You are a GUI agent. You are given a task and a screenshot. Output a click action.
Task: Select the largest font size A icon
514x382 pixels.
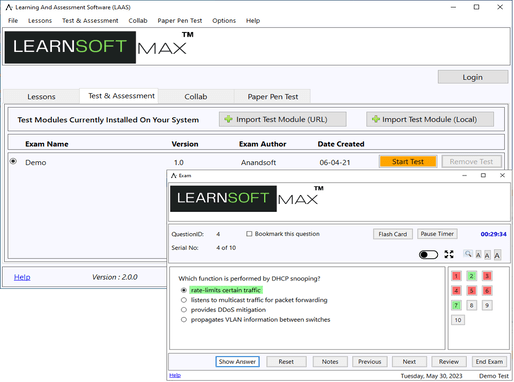coord(497,255)
